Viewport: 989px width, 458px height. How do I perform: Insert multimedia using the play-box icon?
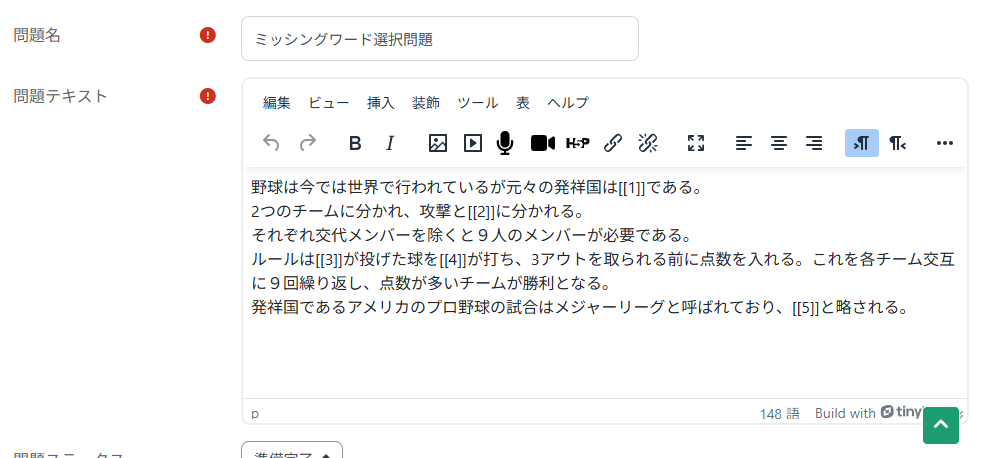pyautogui.click(x=472, y=143)
